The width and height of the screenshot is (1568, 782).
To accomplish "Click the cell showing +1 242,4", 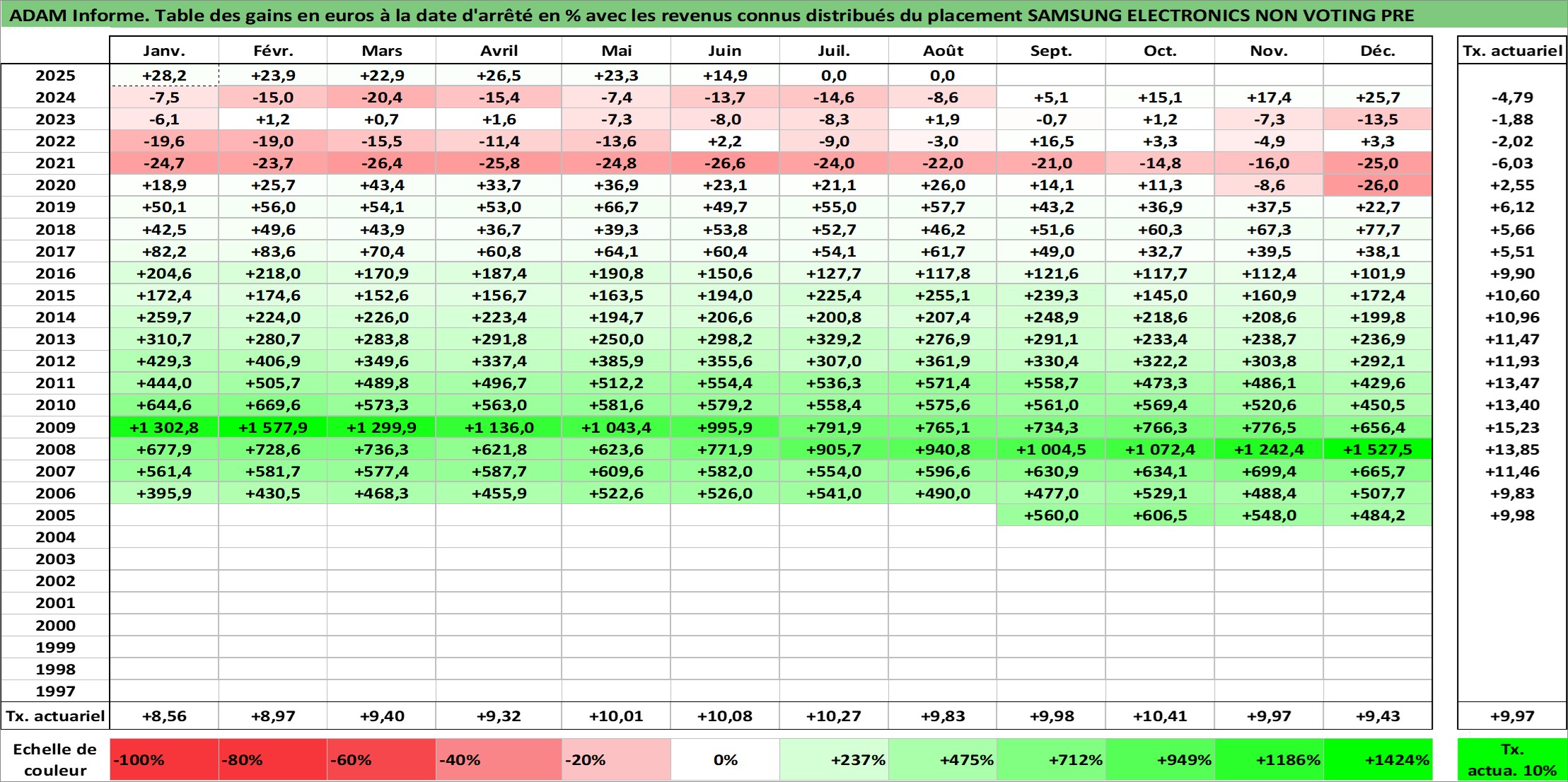I will point(1269,449).
